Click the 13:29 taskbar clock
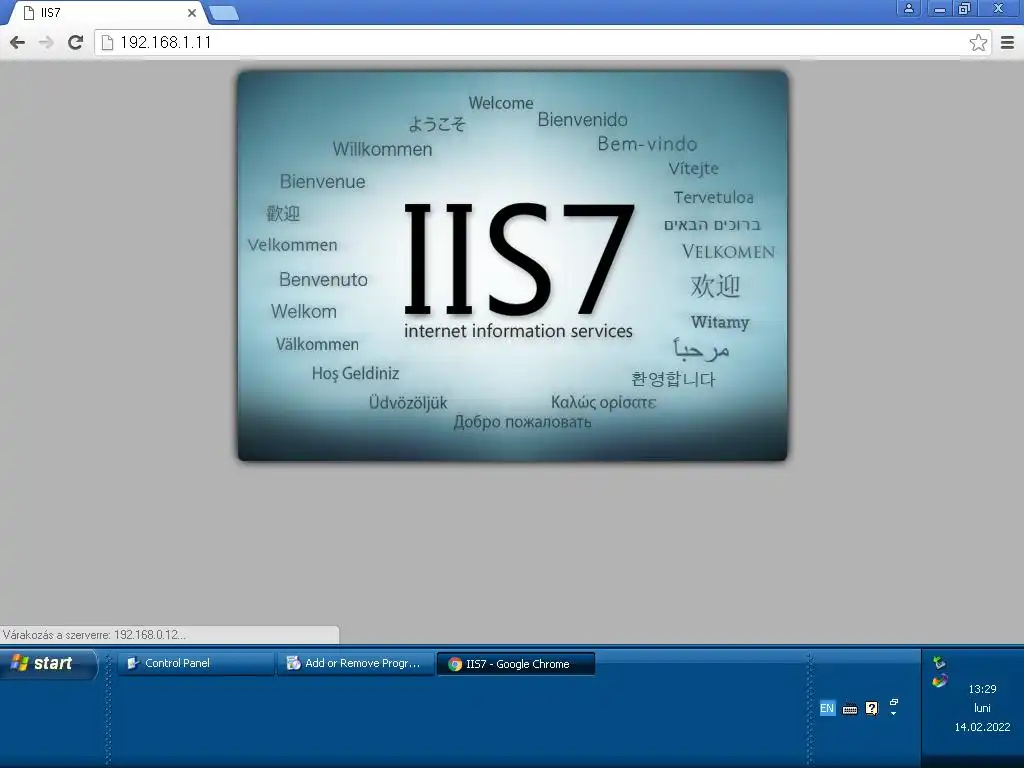Image resolution: width=1024 pixels, height=768 pixels. (x=982, y=689)
